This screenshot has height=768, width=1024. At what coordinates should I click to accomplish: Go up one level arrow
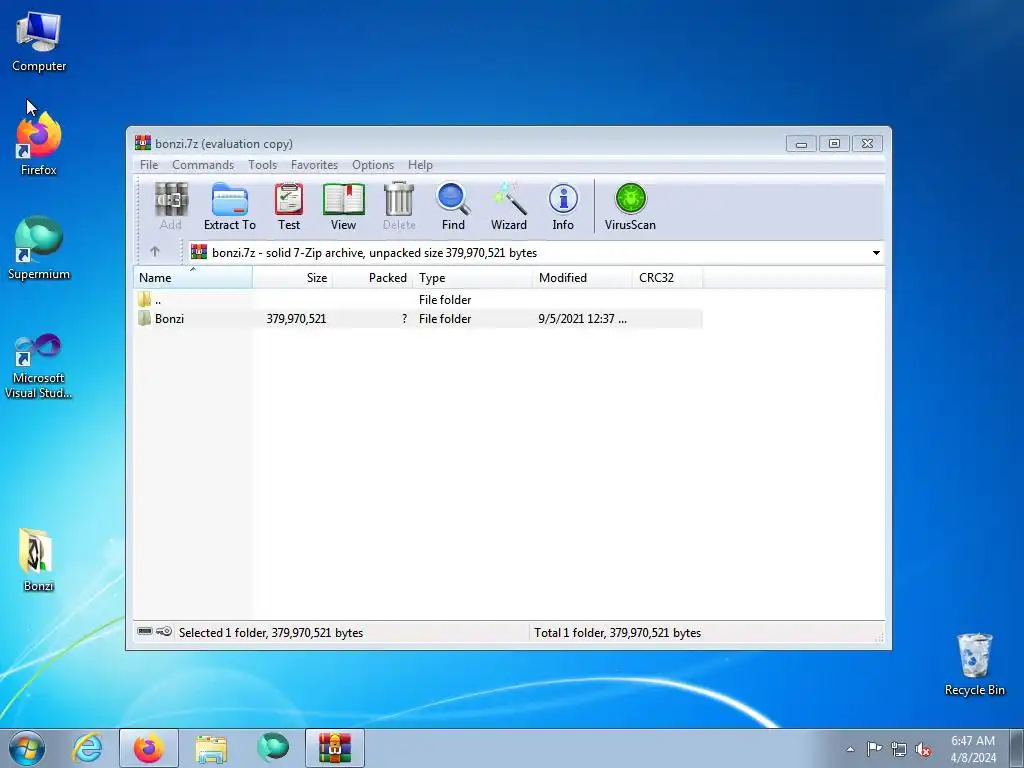tap(155, 251)
